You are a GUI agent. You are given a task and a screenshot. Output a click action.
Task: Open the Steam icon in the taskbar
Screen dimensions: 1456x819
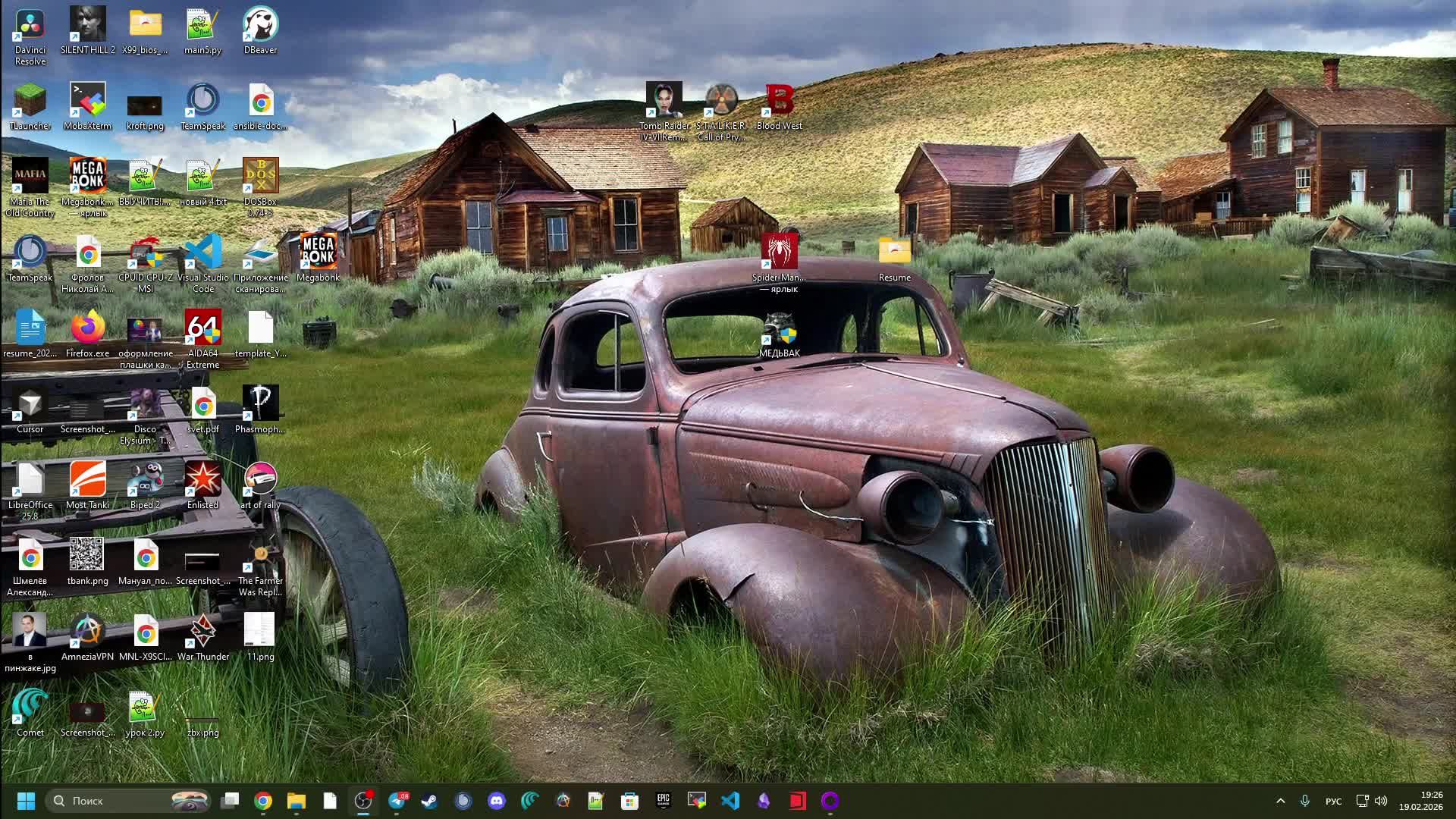tap(430, 801)
